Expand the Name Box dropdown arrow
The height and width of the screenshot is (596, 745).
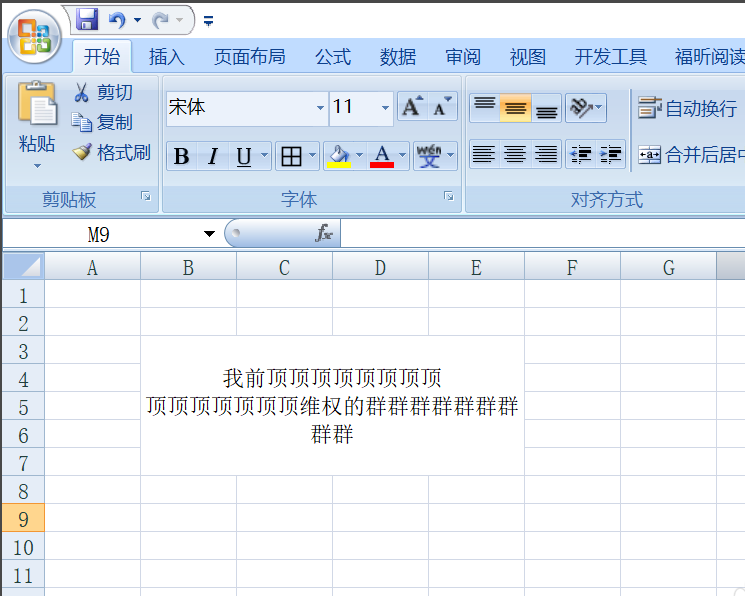pos(209,234)
